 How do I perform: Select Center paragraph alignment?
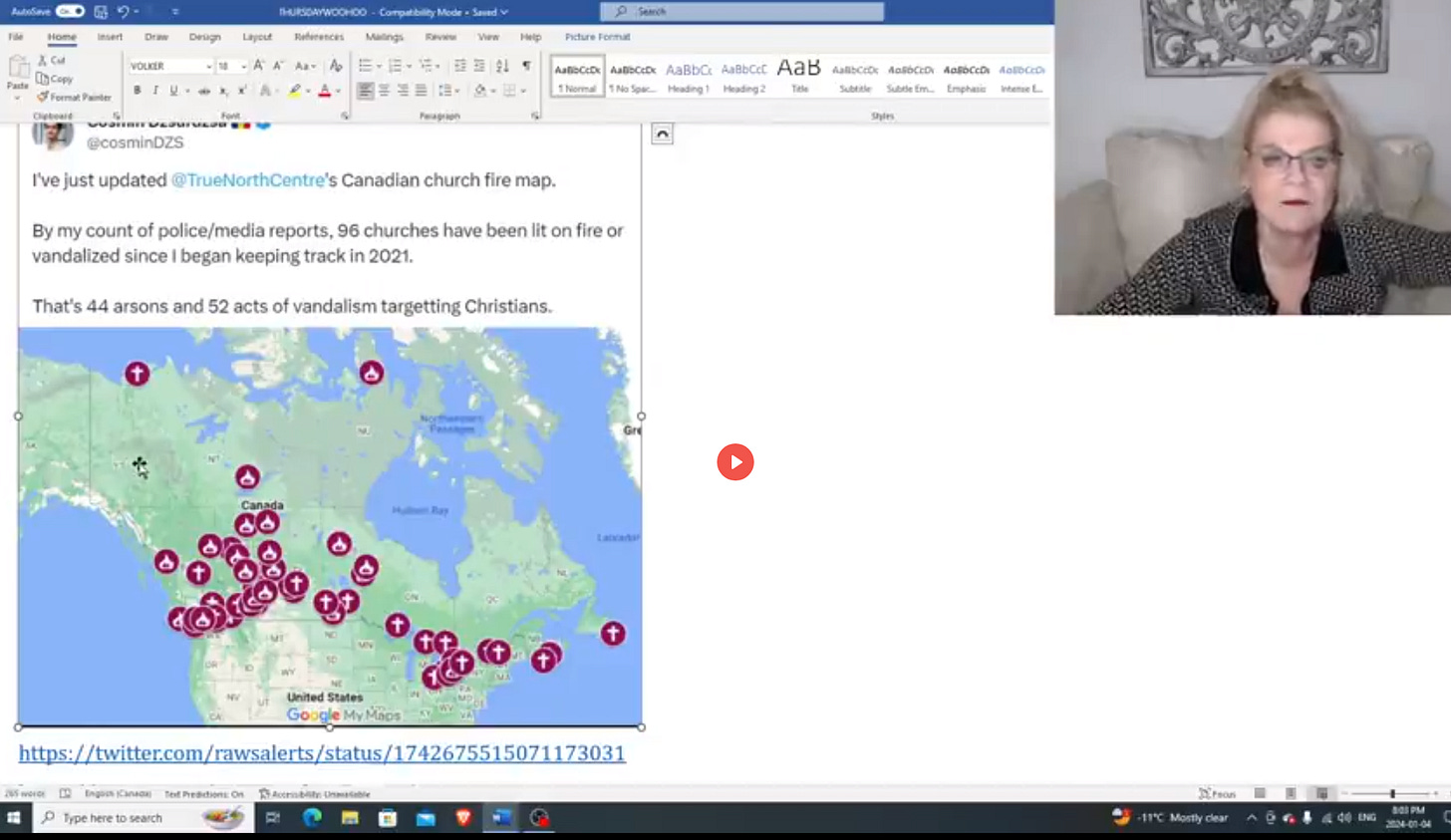point(384,91)
